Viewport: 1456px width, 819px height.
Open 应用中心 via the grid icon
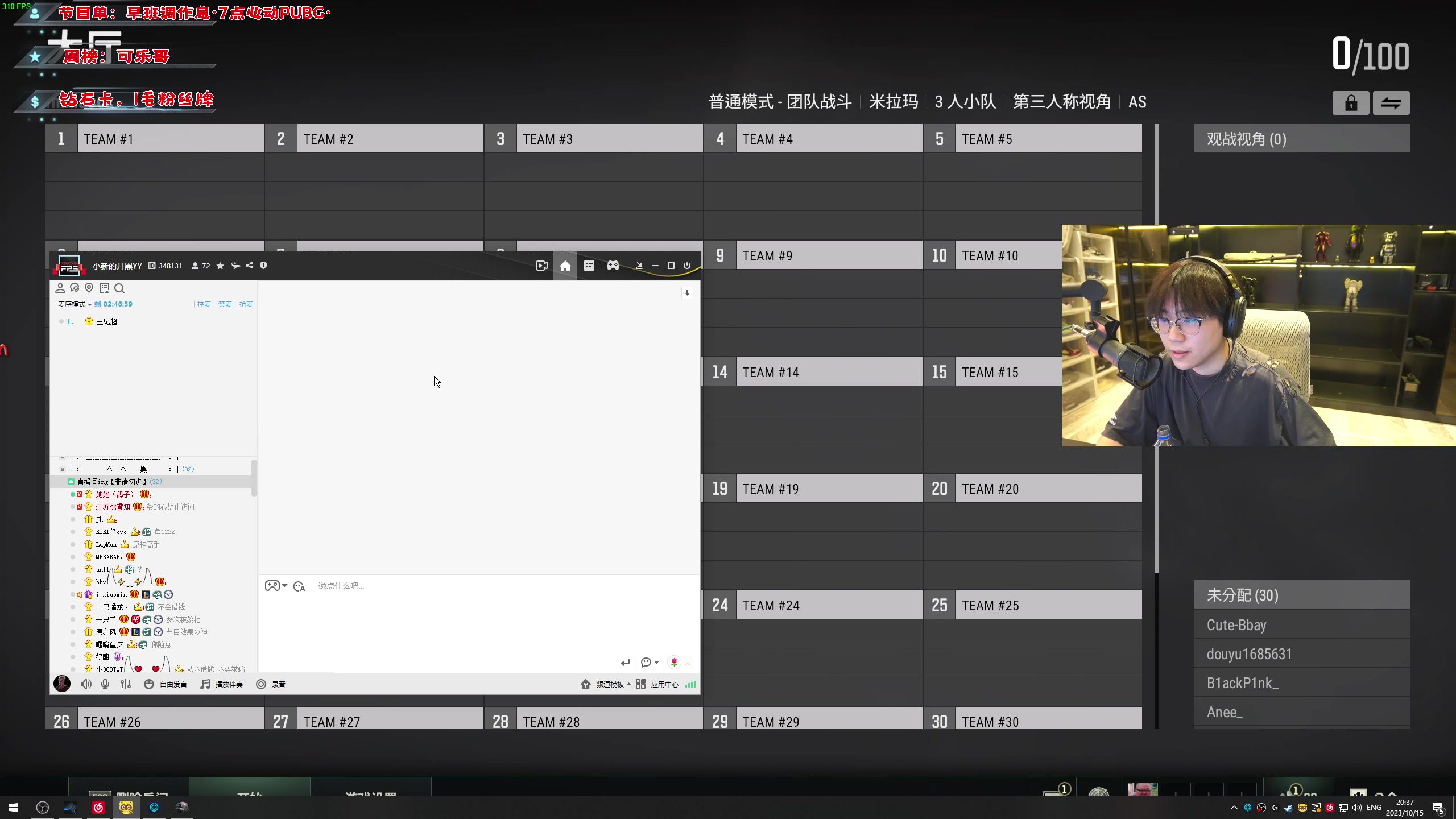641,684
